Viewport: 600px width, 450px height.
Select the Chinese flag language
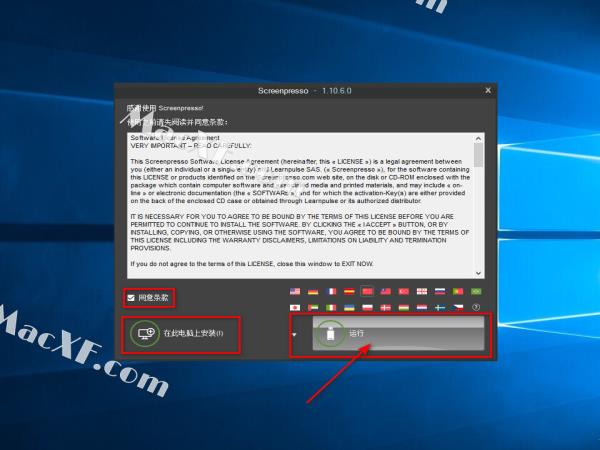[x=367, y=292]
